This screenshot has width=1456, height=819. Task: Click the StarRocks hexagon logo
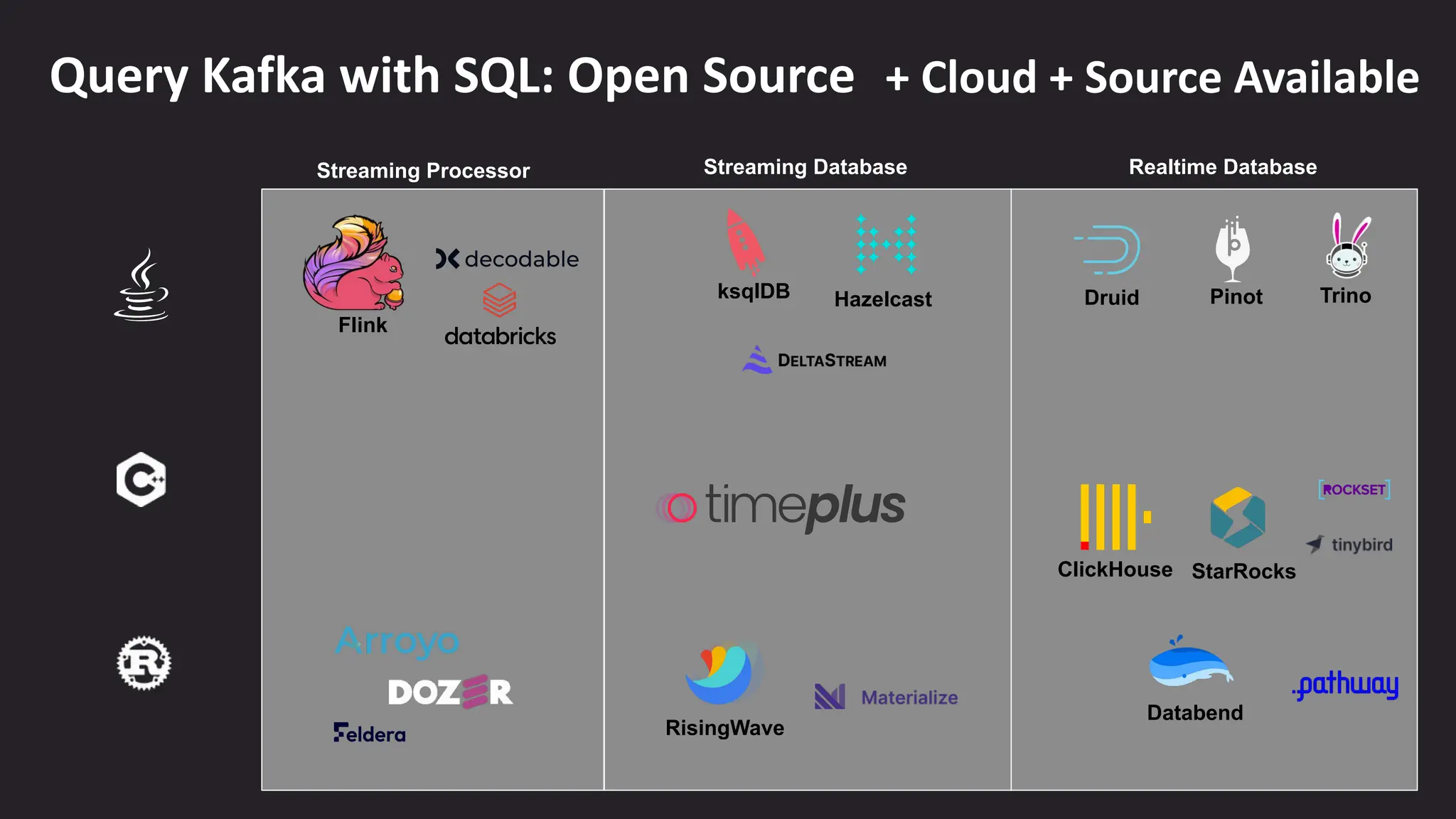[1237, 517]
